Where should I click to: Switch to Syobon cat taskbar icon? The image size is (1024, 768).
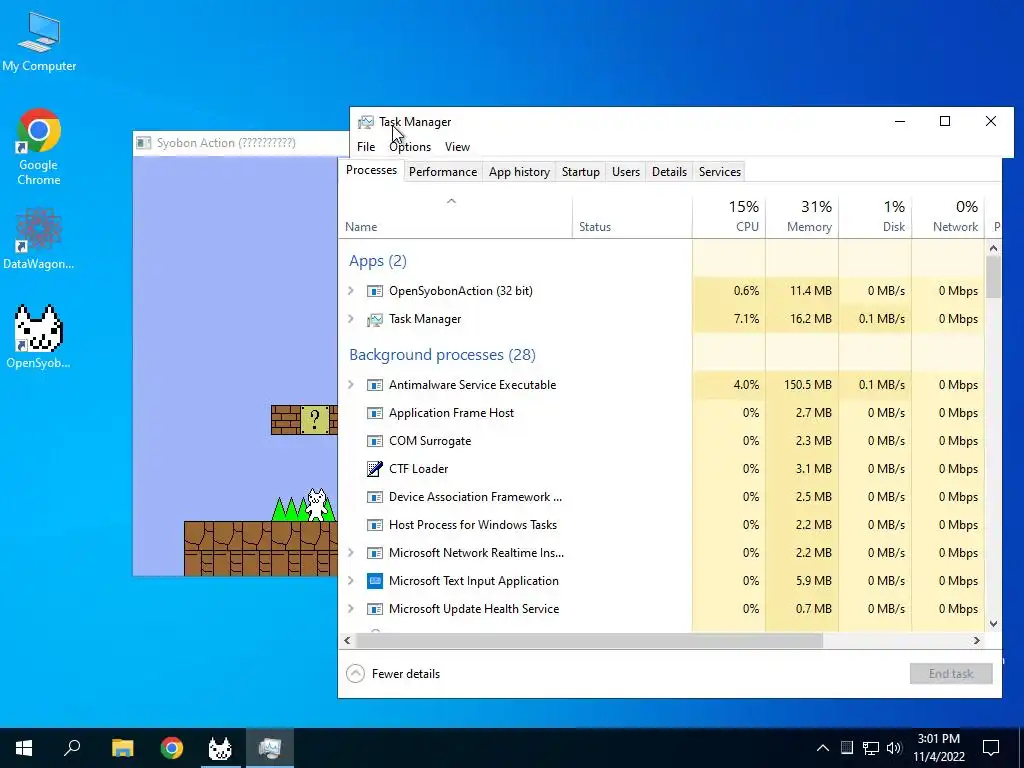click(220, 748)
